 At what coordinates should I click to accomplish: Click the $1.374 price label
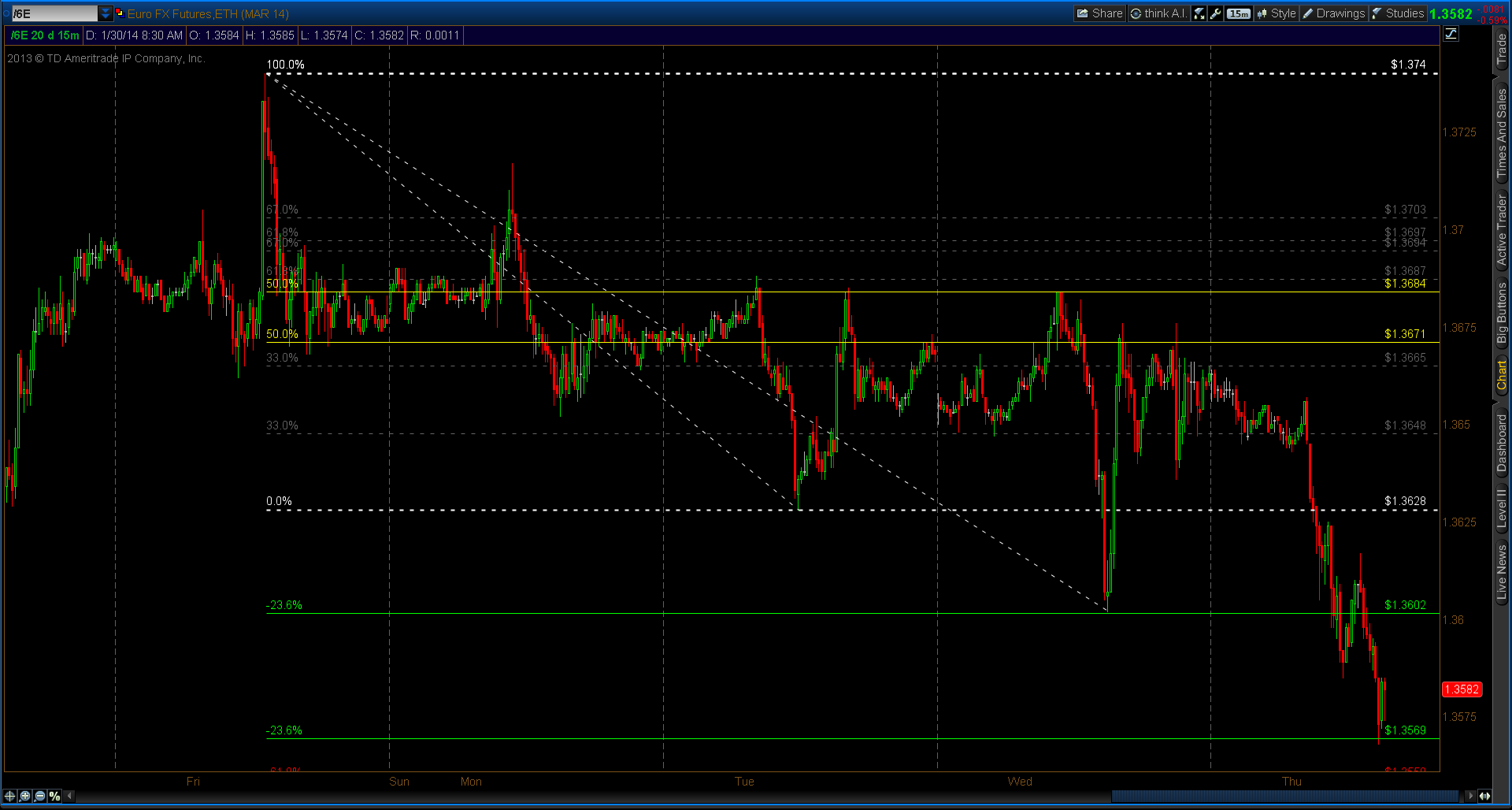(1408, 65)
